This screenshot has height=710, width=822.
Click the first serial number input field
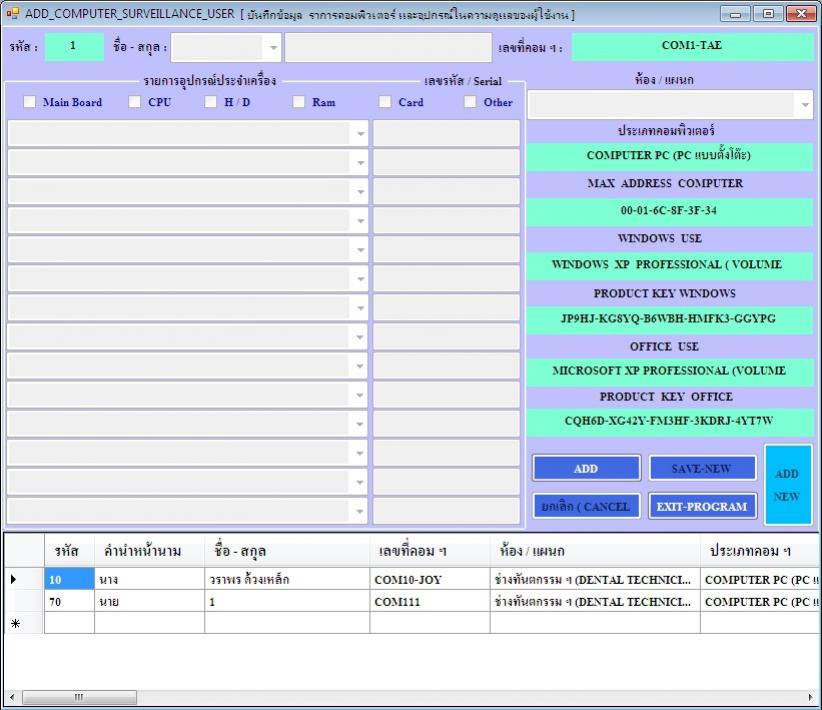click(x=446, y=134)
